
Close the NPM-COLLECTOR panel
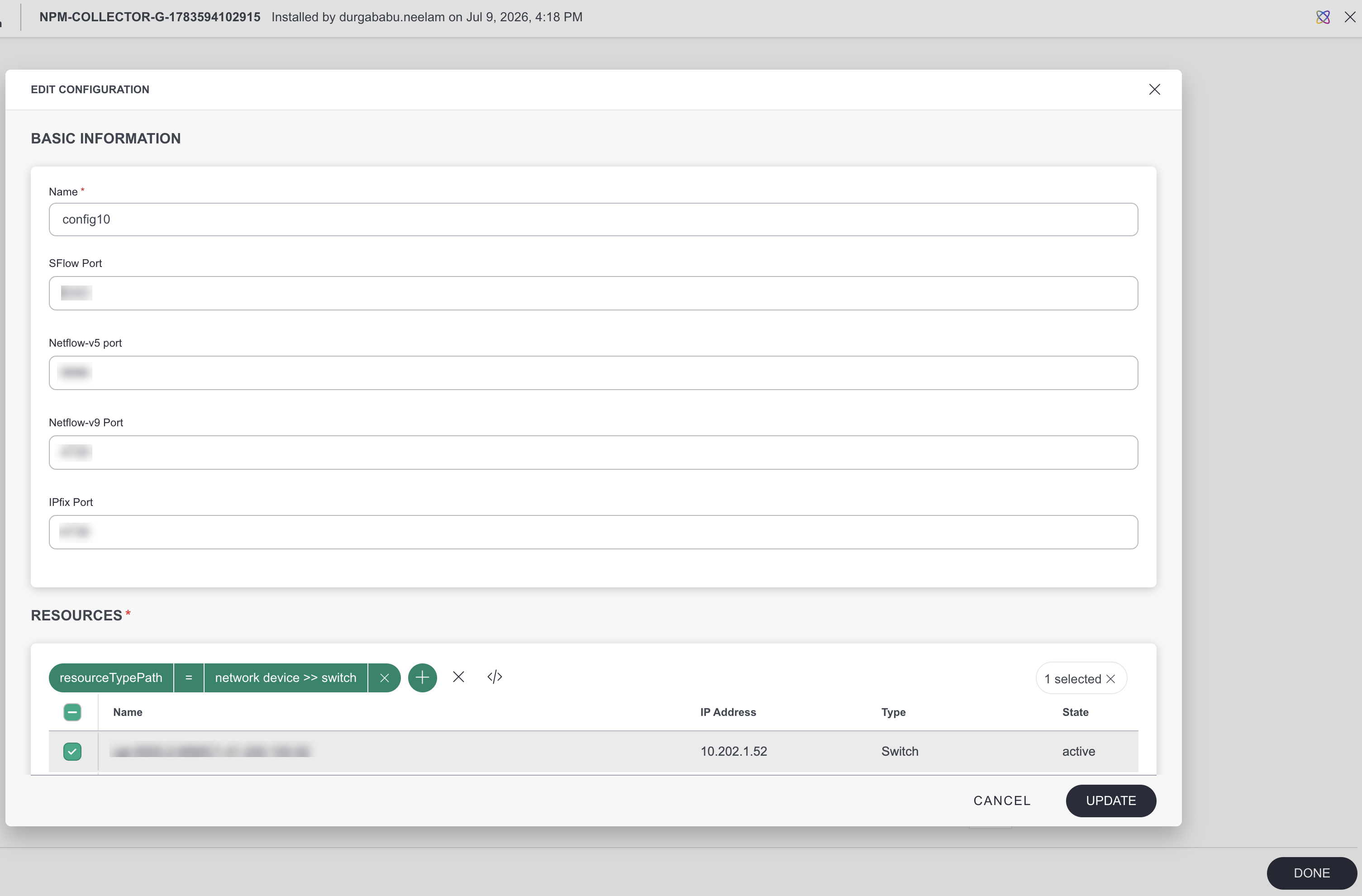click(1349, 17)
